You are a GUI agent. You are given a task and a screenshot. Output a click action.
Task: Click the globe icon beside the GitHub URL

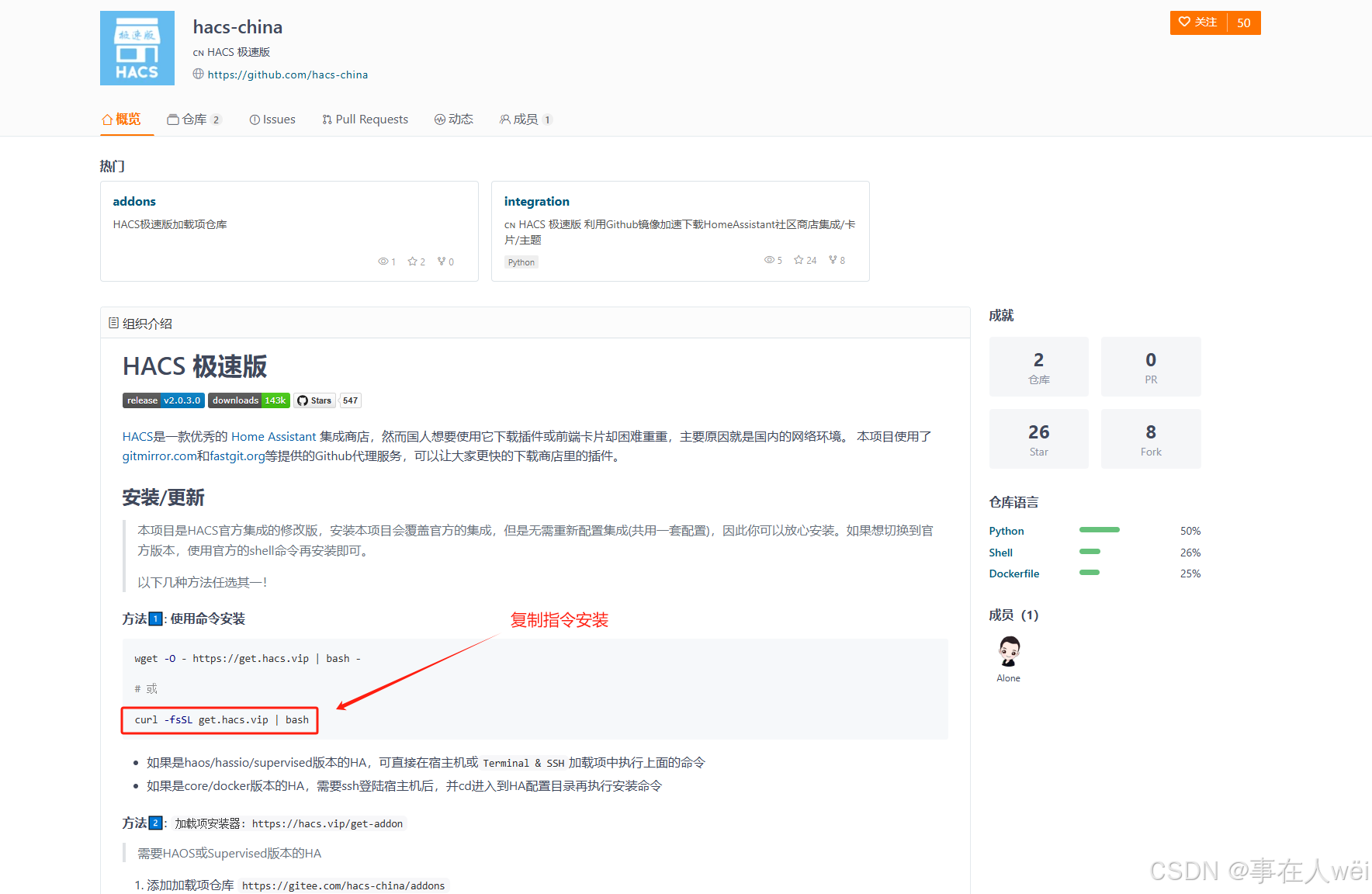coord(199,74)
